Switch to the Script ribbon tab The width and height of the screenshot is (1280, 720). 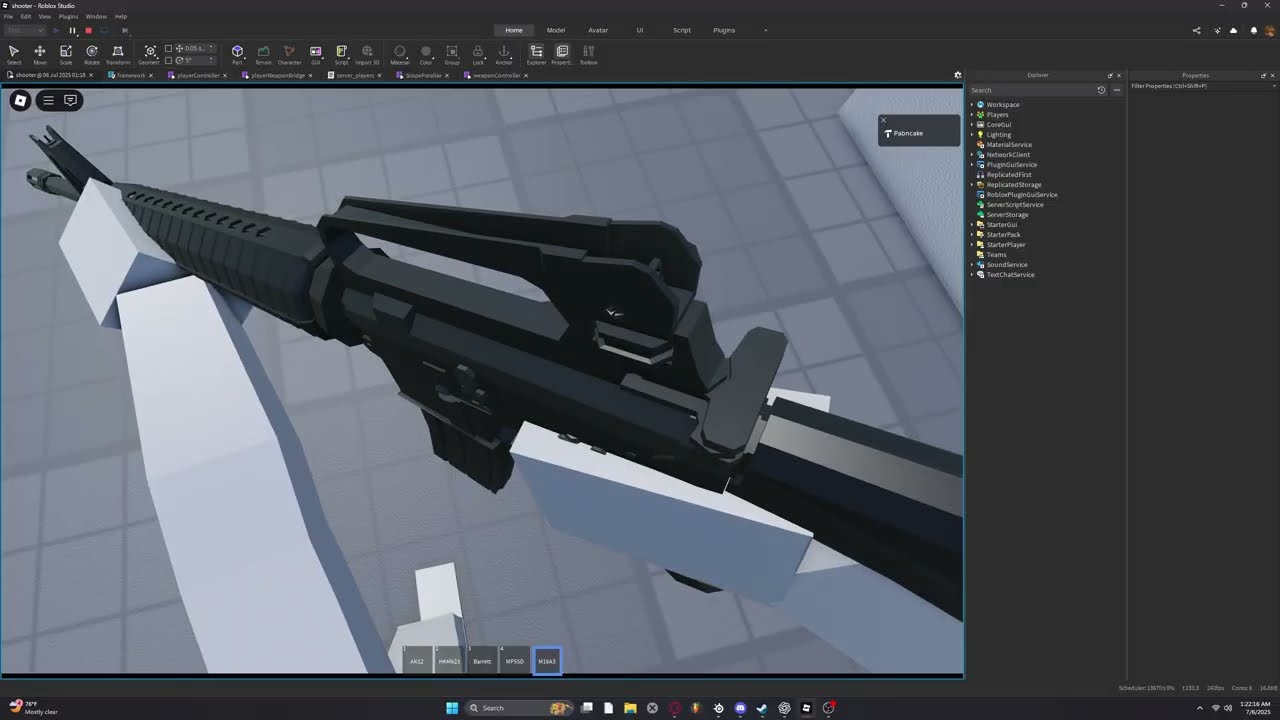click(682, 30)
